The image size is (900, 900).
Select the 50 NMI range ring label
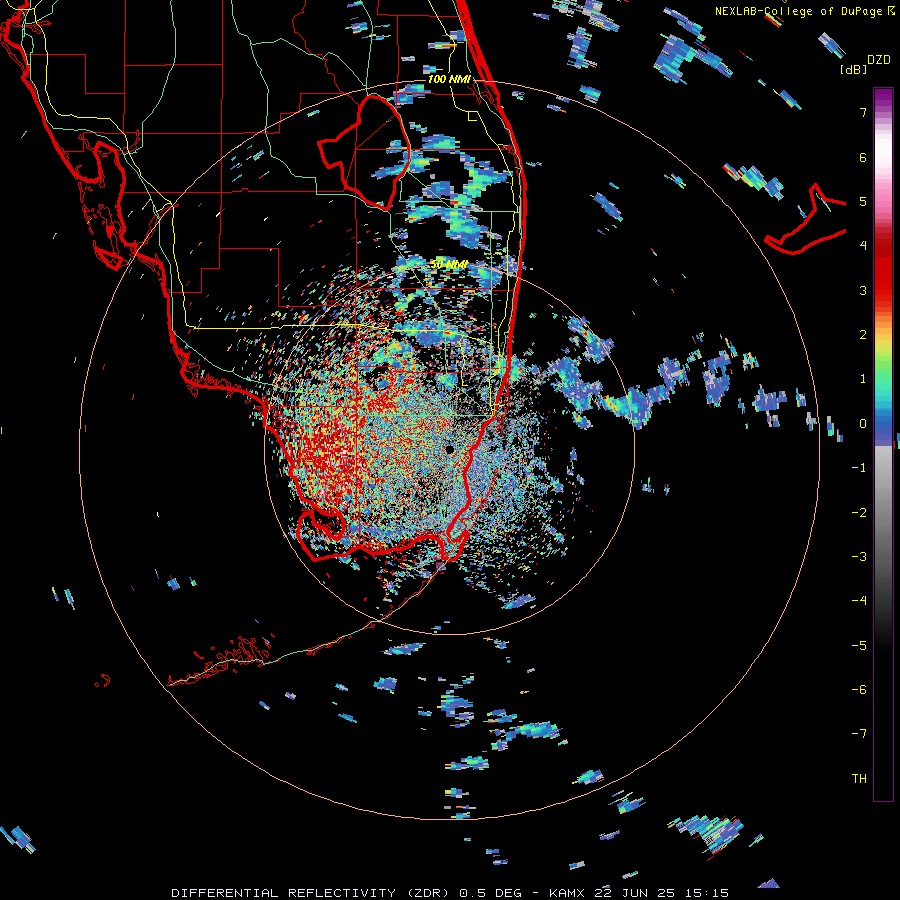449,265
